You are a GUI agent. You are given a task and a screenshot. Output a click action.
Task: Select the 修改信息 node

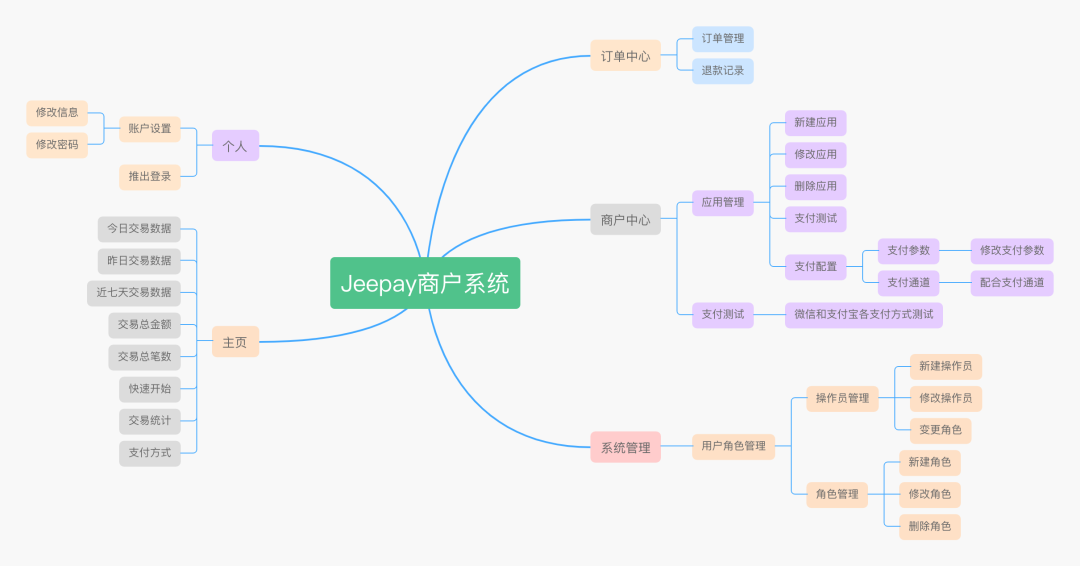[57, 113]
